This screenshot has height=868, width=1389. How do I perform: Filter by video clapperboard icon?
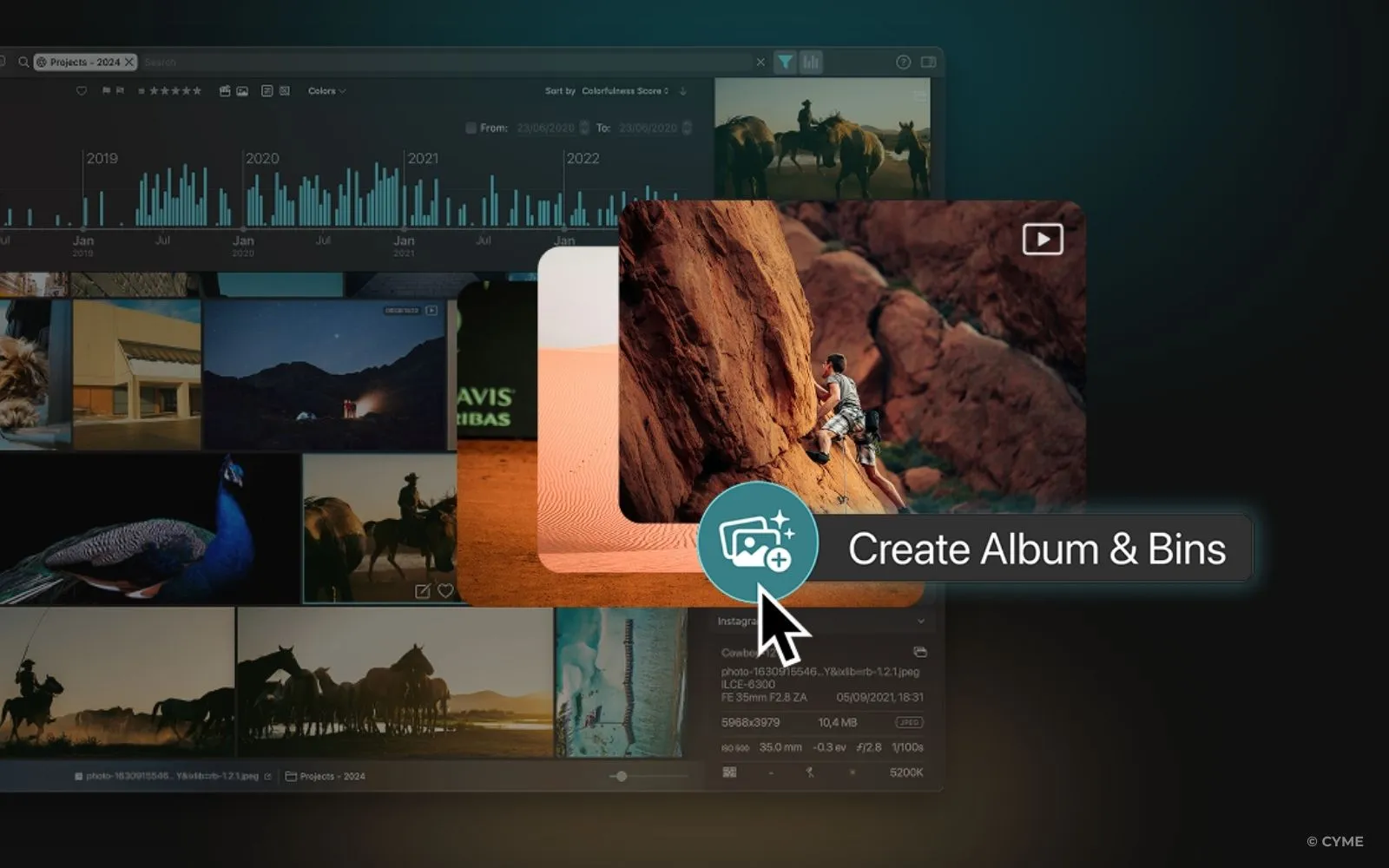(225, 90)
